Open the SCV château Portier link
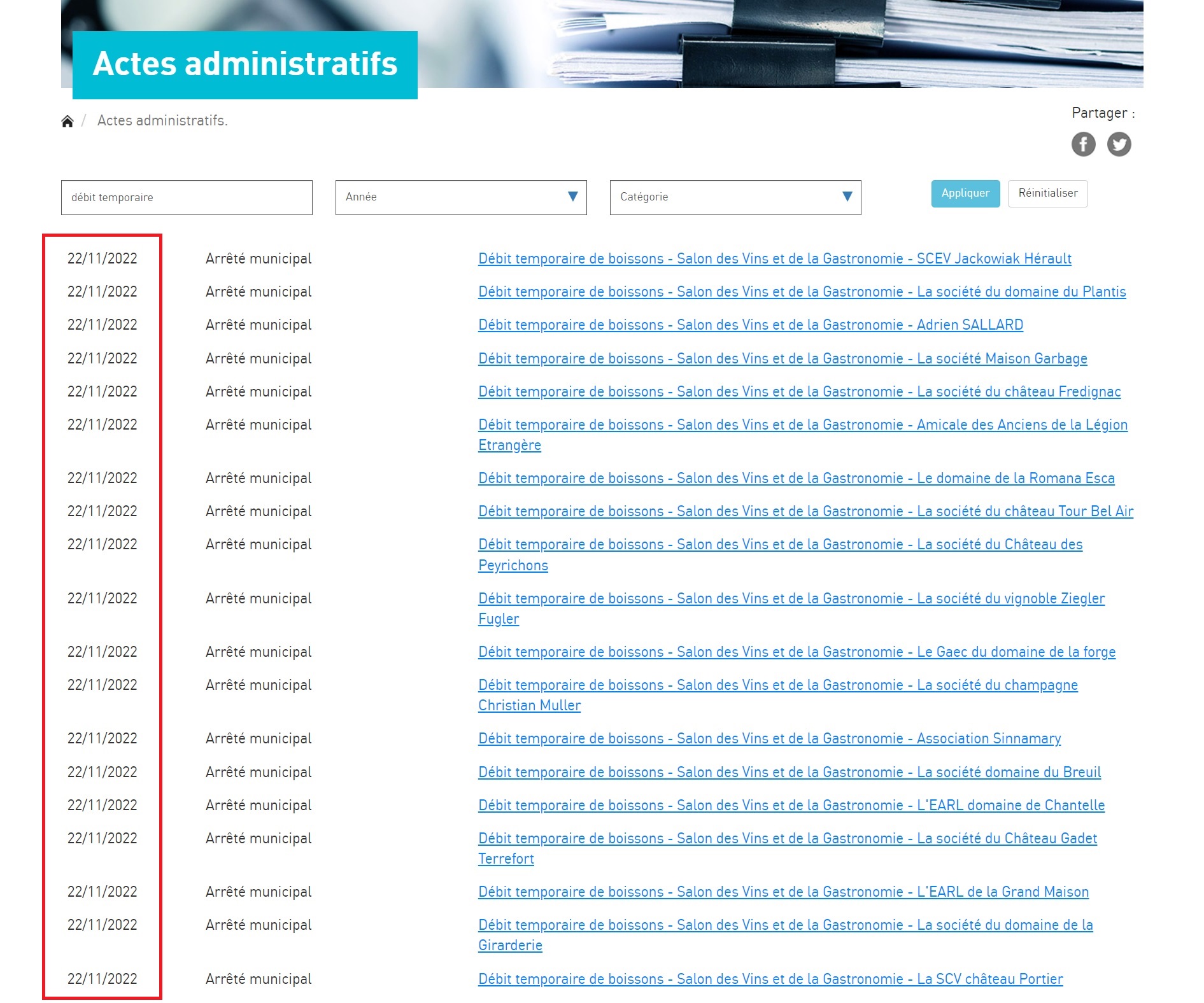 coord(770,979)
